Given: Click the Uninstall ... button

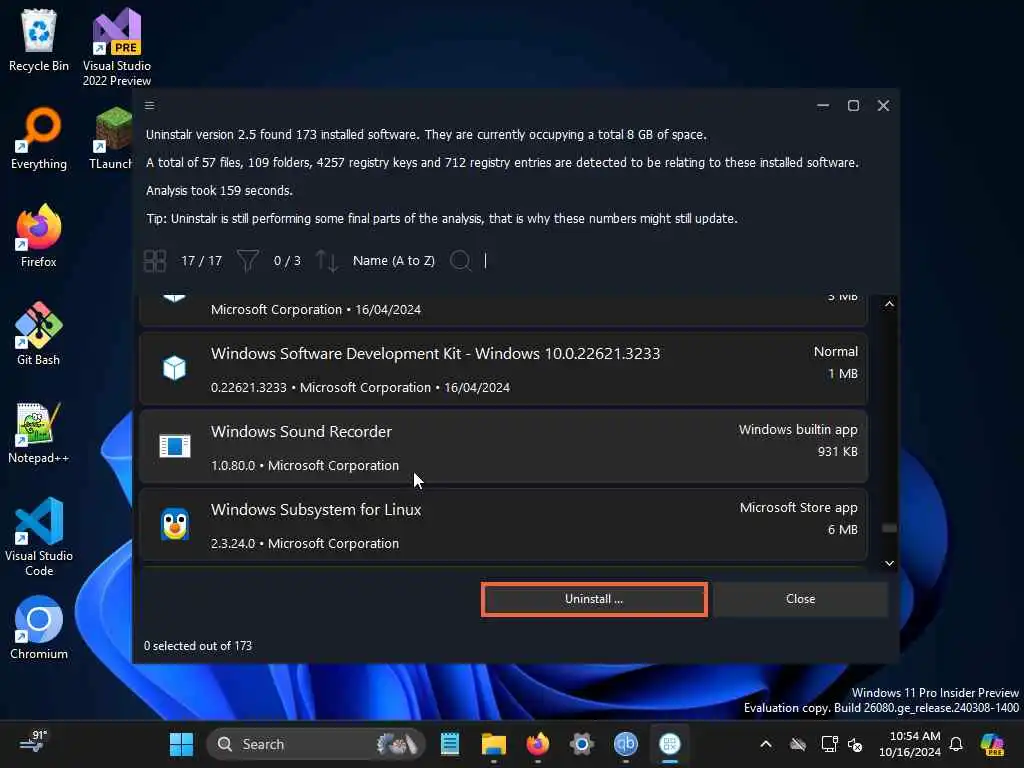Looking at the screenshot, I should [594, 599].
